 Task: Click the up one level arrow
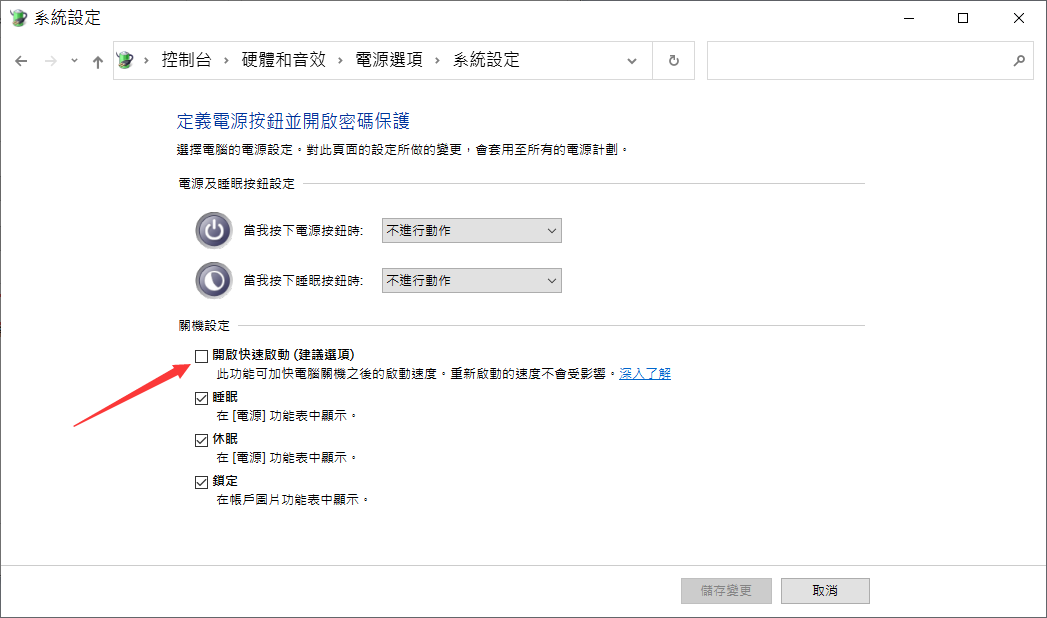[97, 61]
